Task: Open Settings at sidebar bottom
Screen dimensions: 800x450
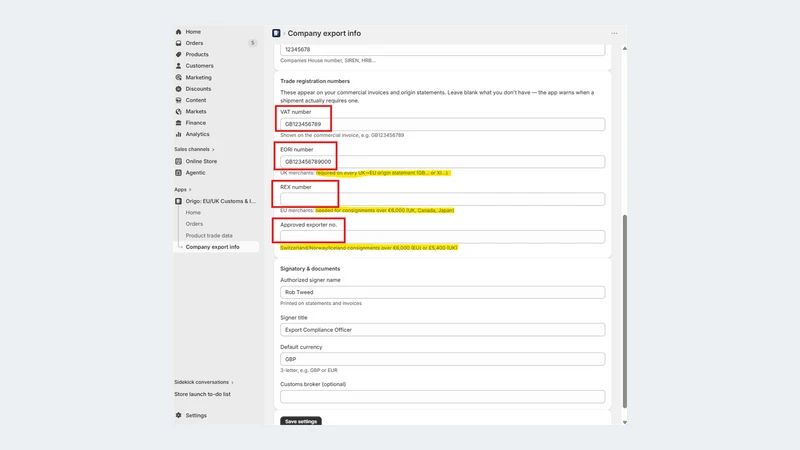Action: pos(196,415)
